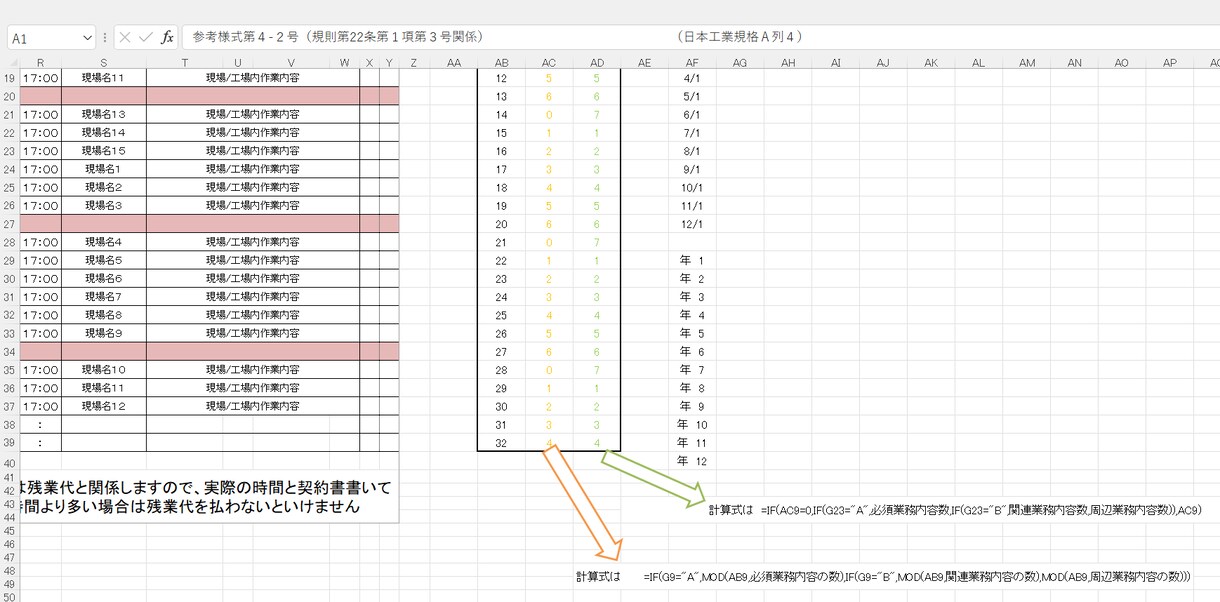Select column header AP
This screenshot has height=602, width=1220.
click(1170, 62)
